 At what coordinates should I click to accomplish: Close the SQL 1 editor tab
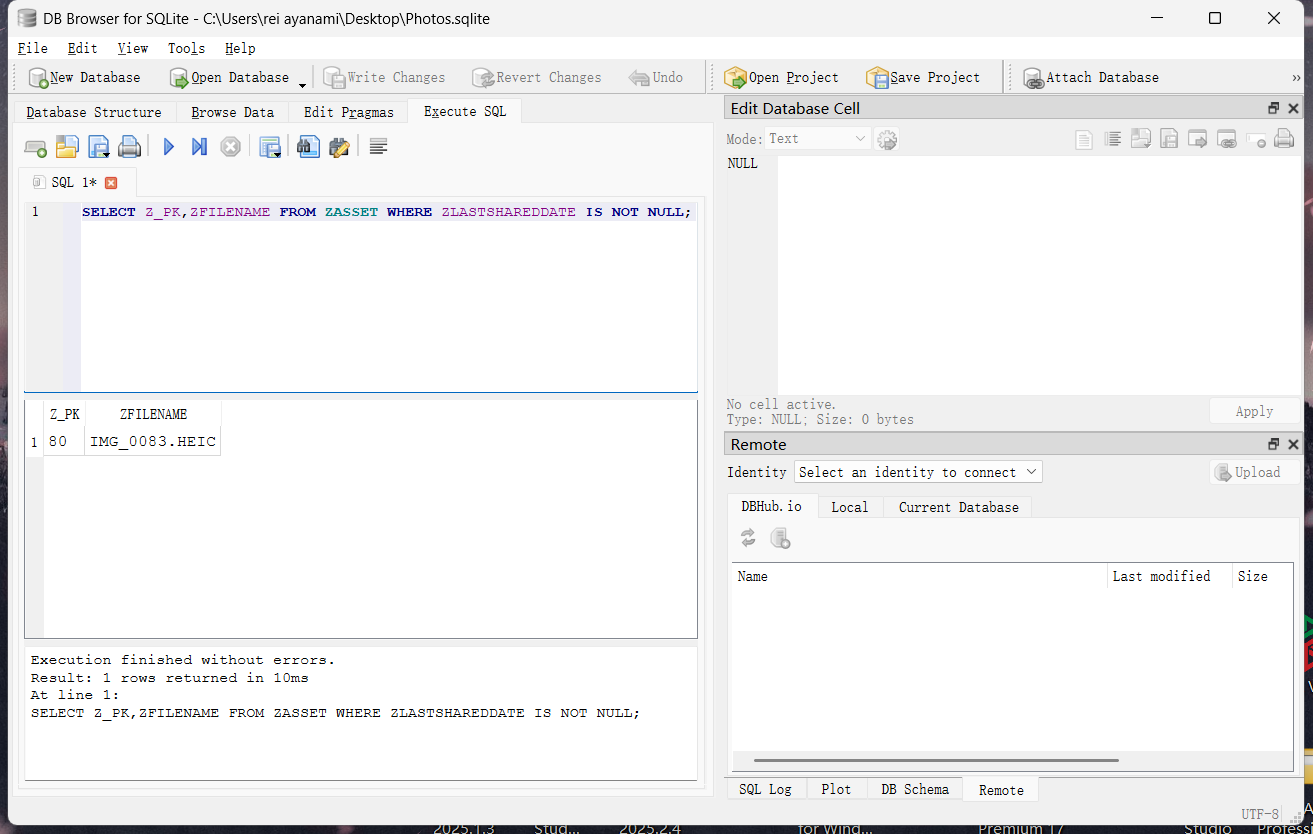tap(111, 182)
